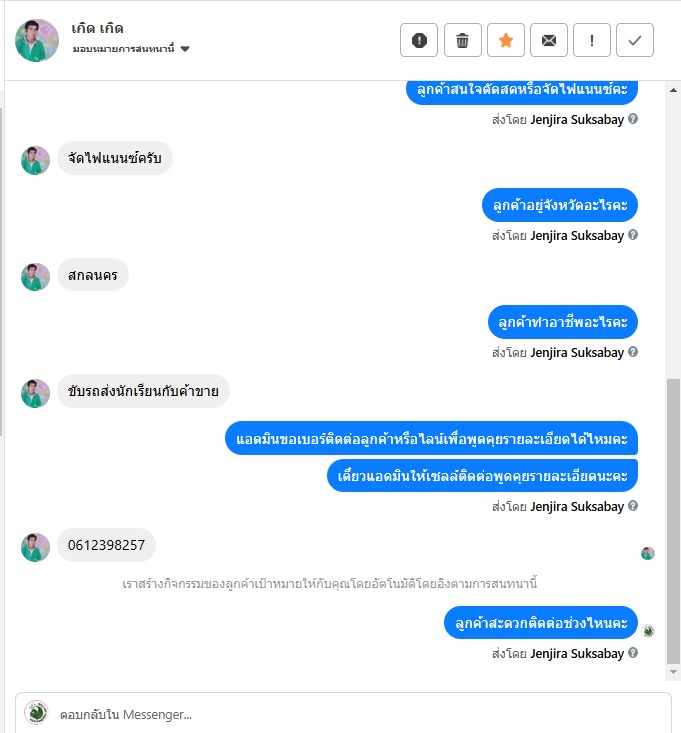Click scrollbar up arrow in chat
This screenshot has width=681, height=733.
coord(673,90)
